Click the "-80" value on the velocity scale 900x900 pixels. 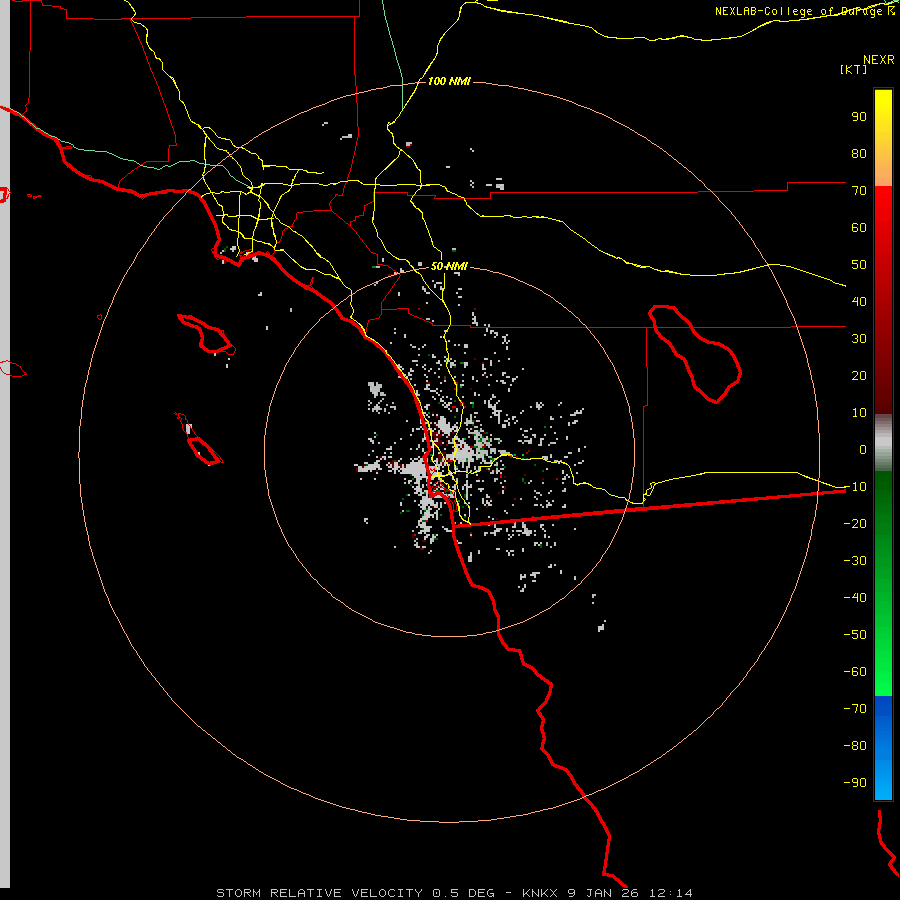pyautogui.click(x=855, y=746)
